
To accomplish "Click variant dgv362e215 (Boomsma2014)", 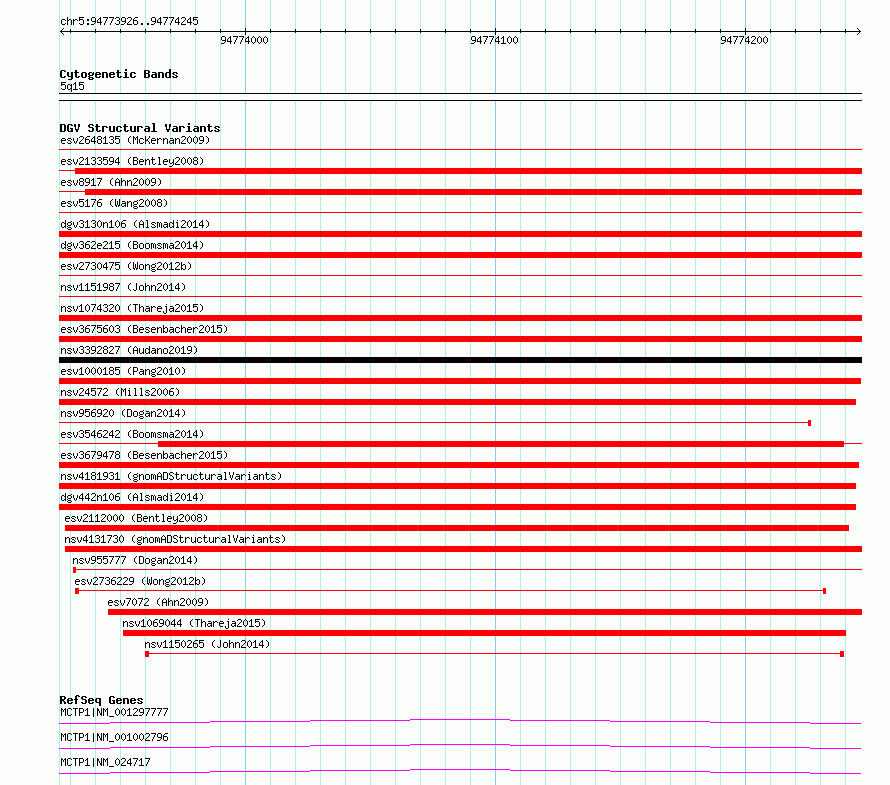I will (x=132, y=245).
